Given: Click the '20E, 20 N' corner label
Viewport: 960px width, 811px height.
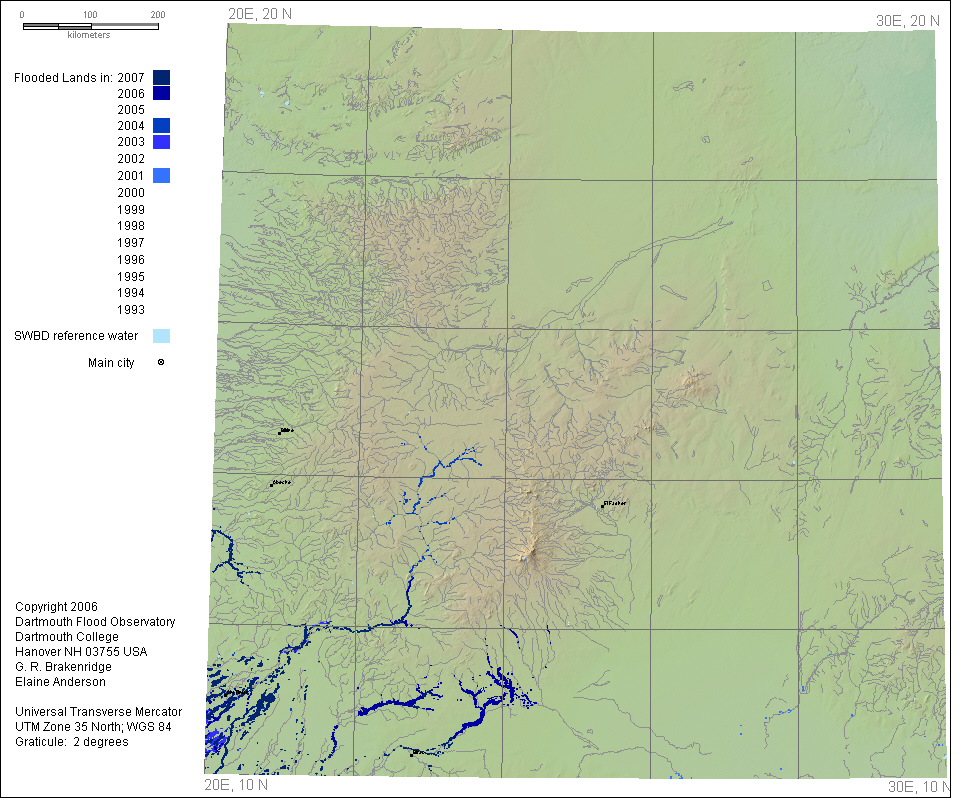Looking at the screenshot, I should pos(260,13).
